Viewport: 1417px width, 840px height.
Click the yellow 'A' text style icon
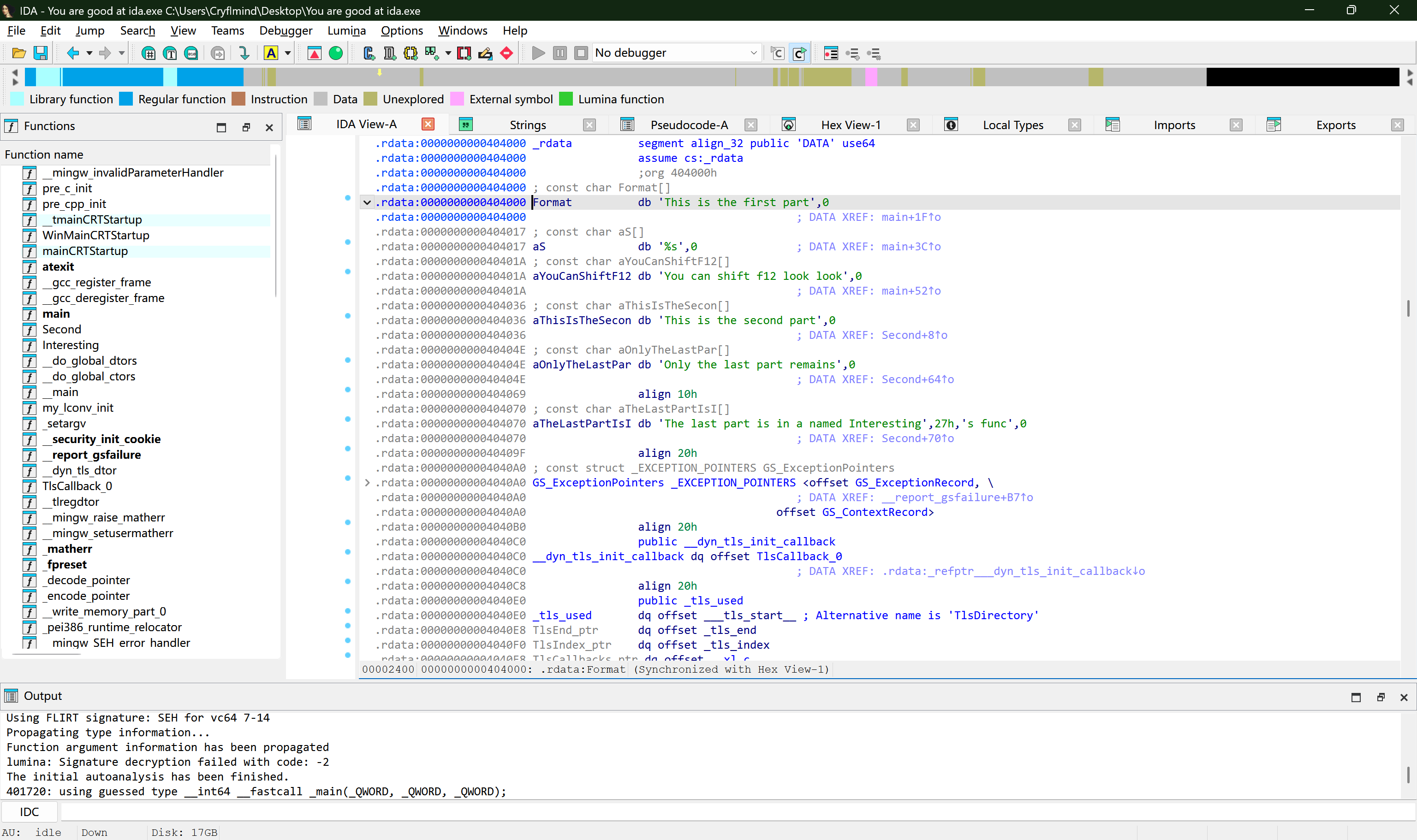point(271,53)
